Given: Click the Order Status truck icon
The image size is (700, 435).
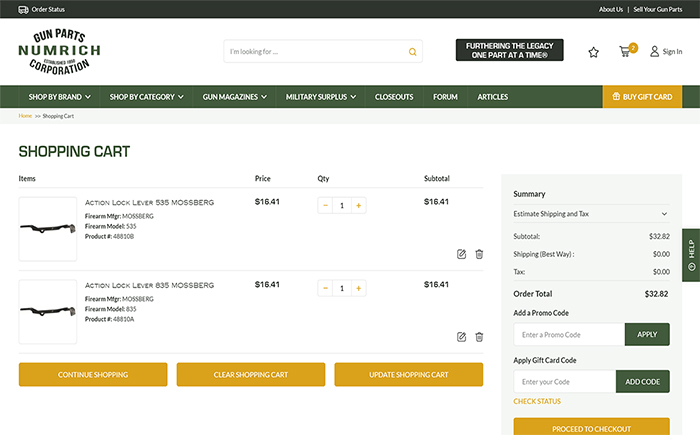Looking at the screenshot, I should [23, 9].
